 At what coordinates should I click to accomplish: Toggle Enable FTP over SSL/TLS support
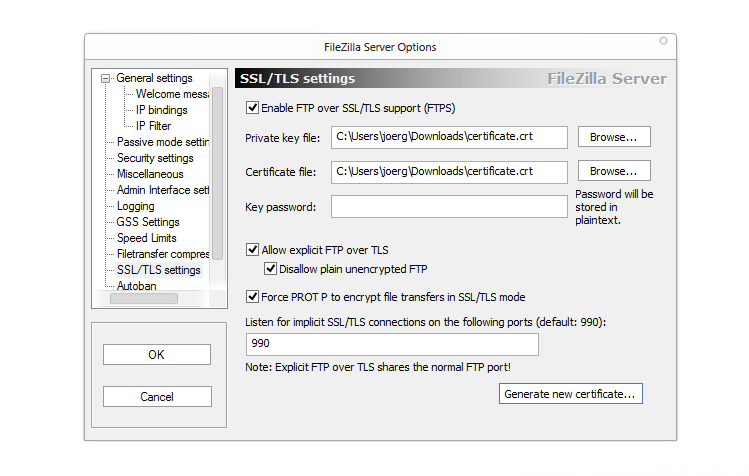point(253,108)
